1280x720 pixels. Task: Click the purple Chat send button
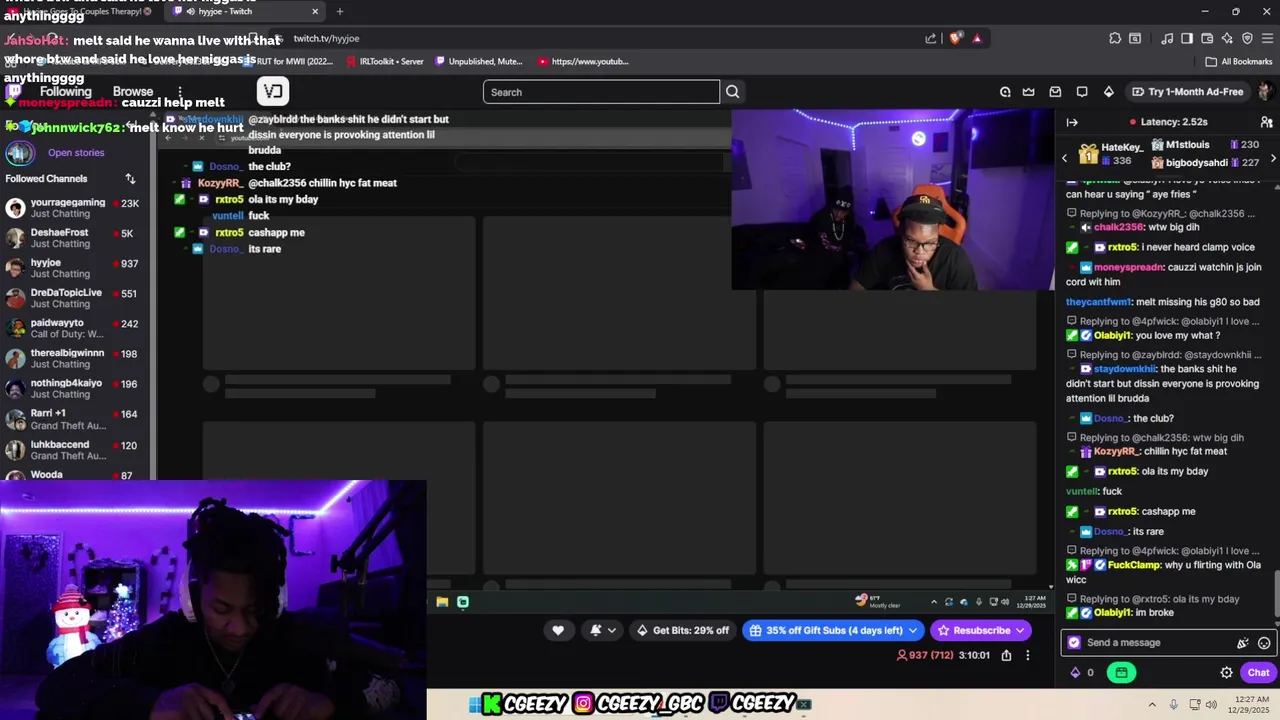(x=1258, y=673)
